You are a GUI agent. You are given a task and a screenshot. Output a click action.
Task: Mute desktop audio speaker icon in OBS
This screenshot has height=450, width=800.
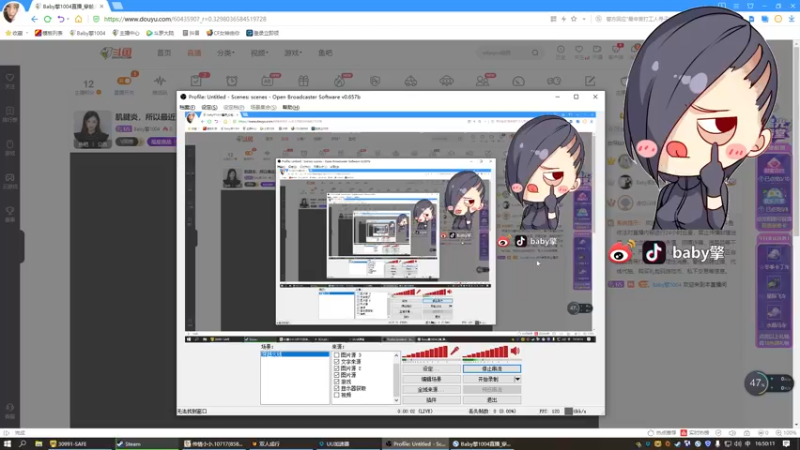[515, 351]
